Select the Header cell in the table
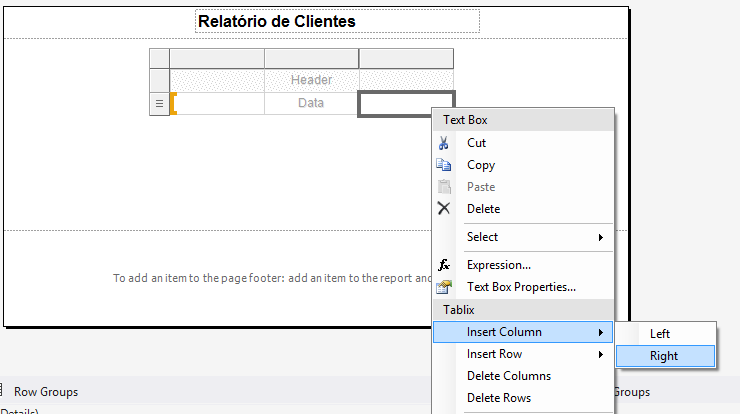 pos(311,80)
